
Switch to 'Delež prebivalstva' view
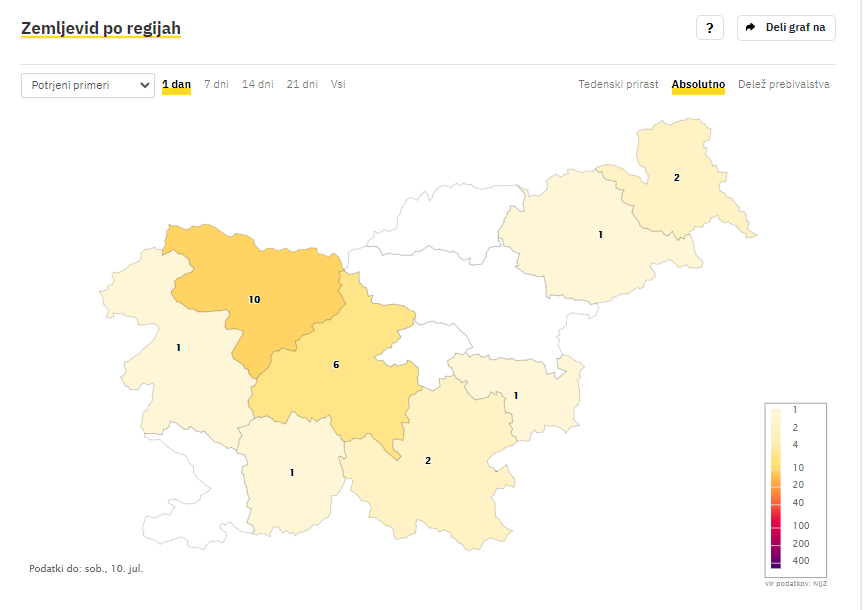[783, 85]
